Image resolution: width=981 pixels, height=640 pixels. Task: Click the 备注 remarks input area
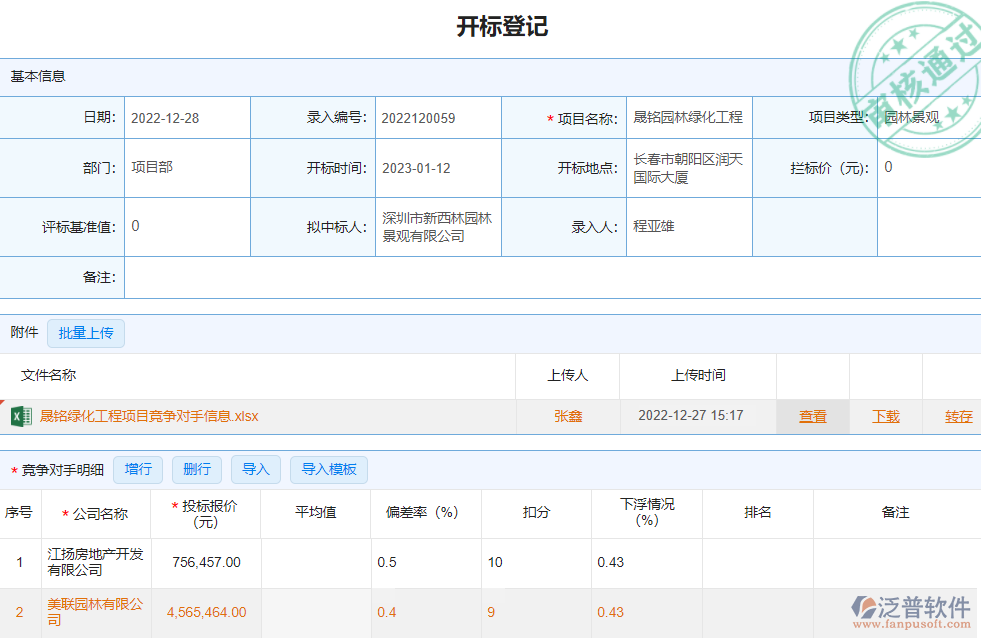[550, 277]
